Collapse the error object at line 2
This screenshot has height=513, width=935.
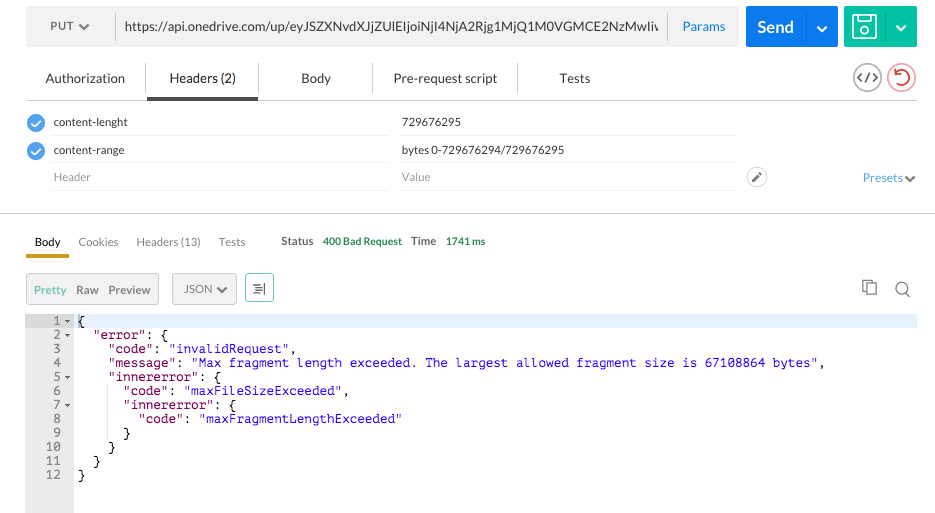click(x=67, y=335)
